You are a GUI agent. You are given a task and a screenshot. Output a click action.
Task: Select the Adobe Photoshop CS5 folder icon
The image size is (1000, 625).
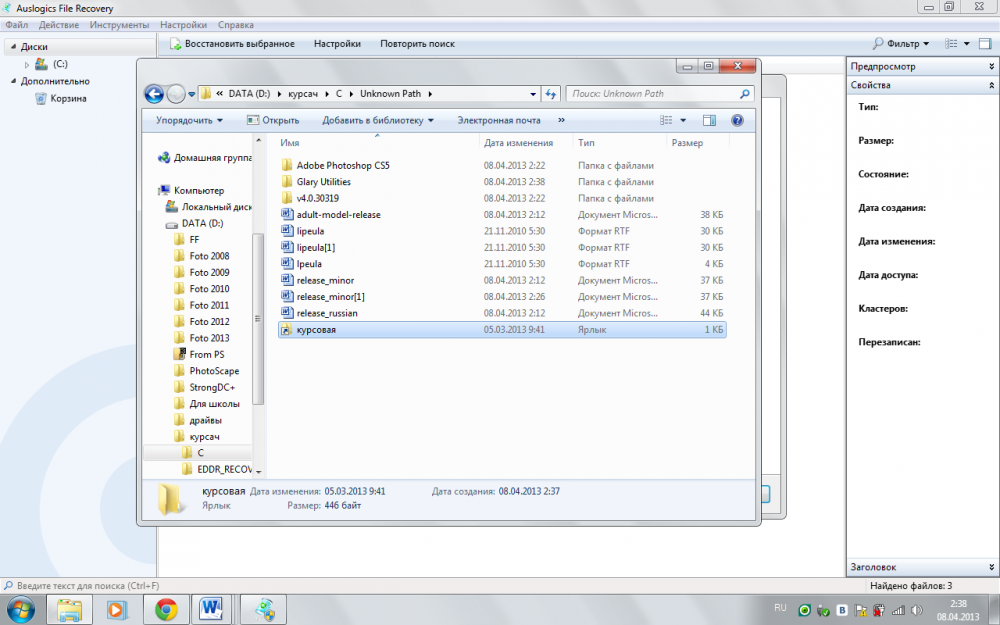point(287,165)
